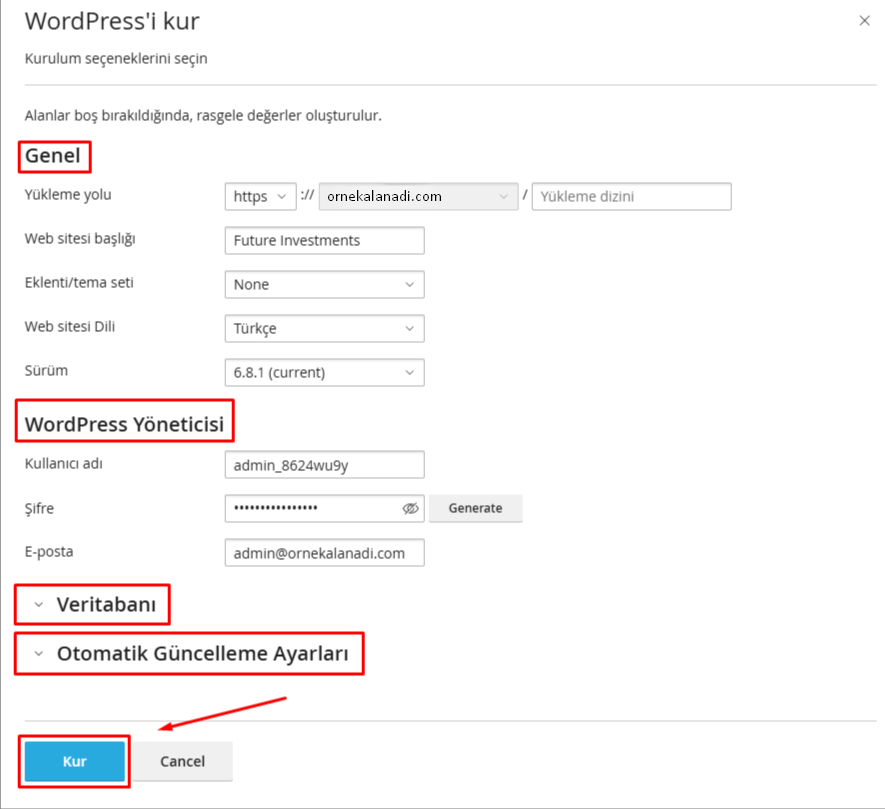Click the Kur install button
885x809 pixels.
pyautogui.click(x=75, y=761)
